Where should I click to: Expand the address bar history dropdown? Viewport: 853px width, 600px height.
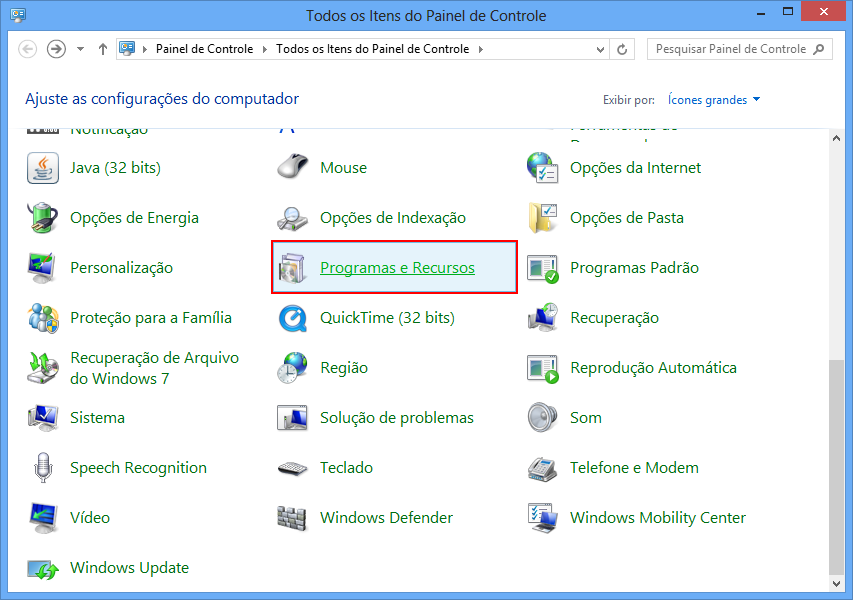tap(600, 50)
